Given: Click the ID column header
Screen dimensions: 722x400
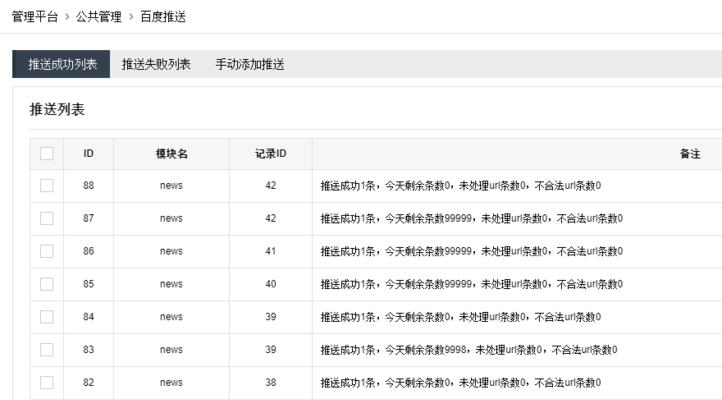Looking at the screenshot, I should coord(88,153).
